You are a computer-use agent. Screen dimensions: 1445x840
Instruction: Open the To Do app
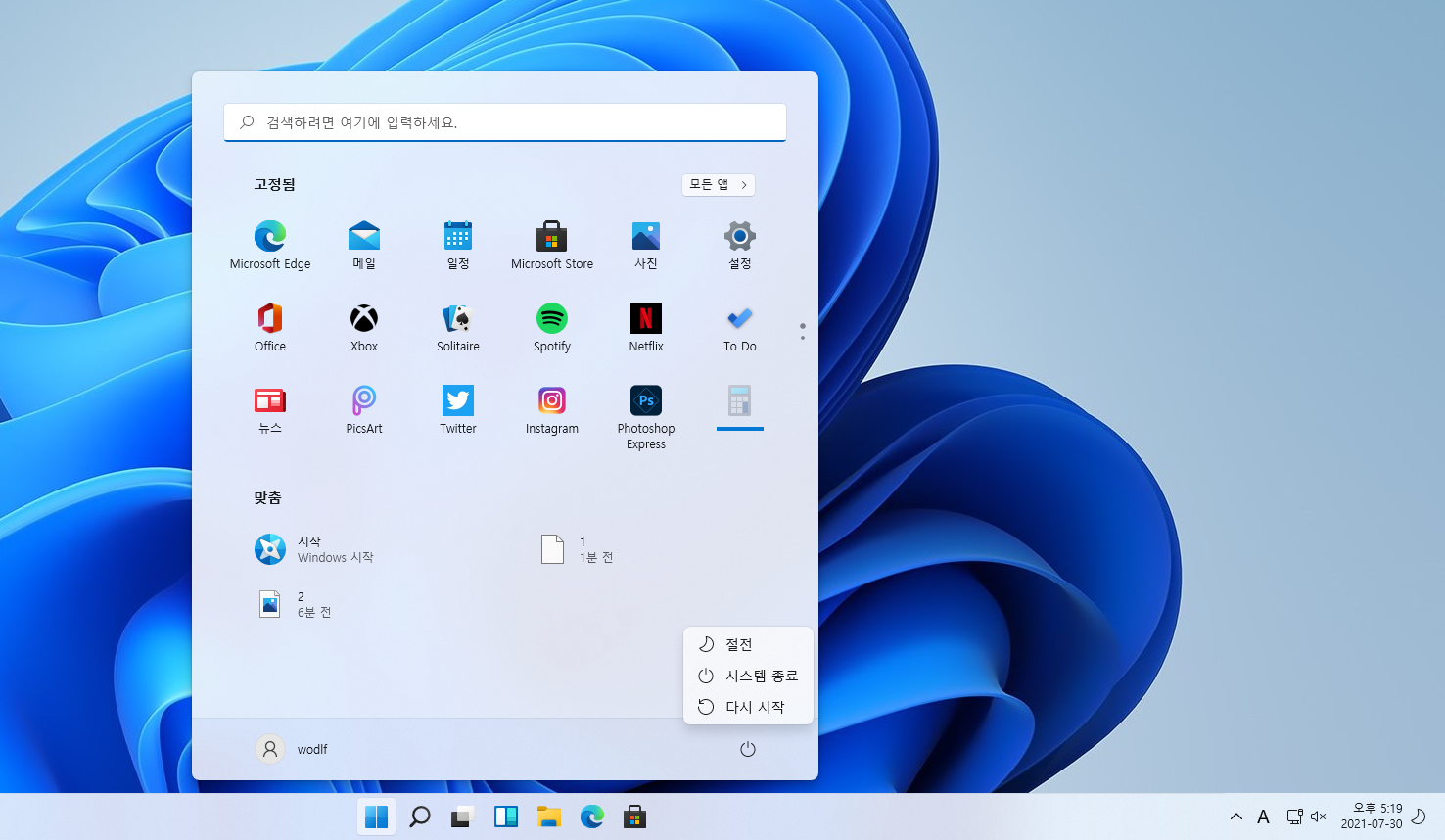tap(740, 327)
